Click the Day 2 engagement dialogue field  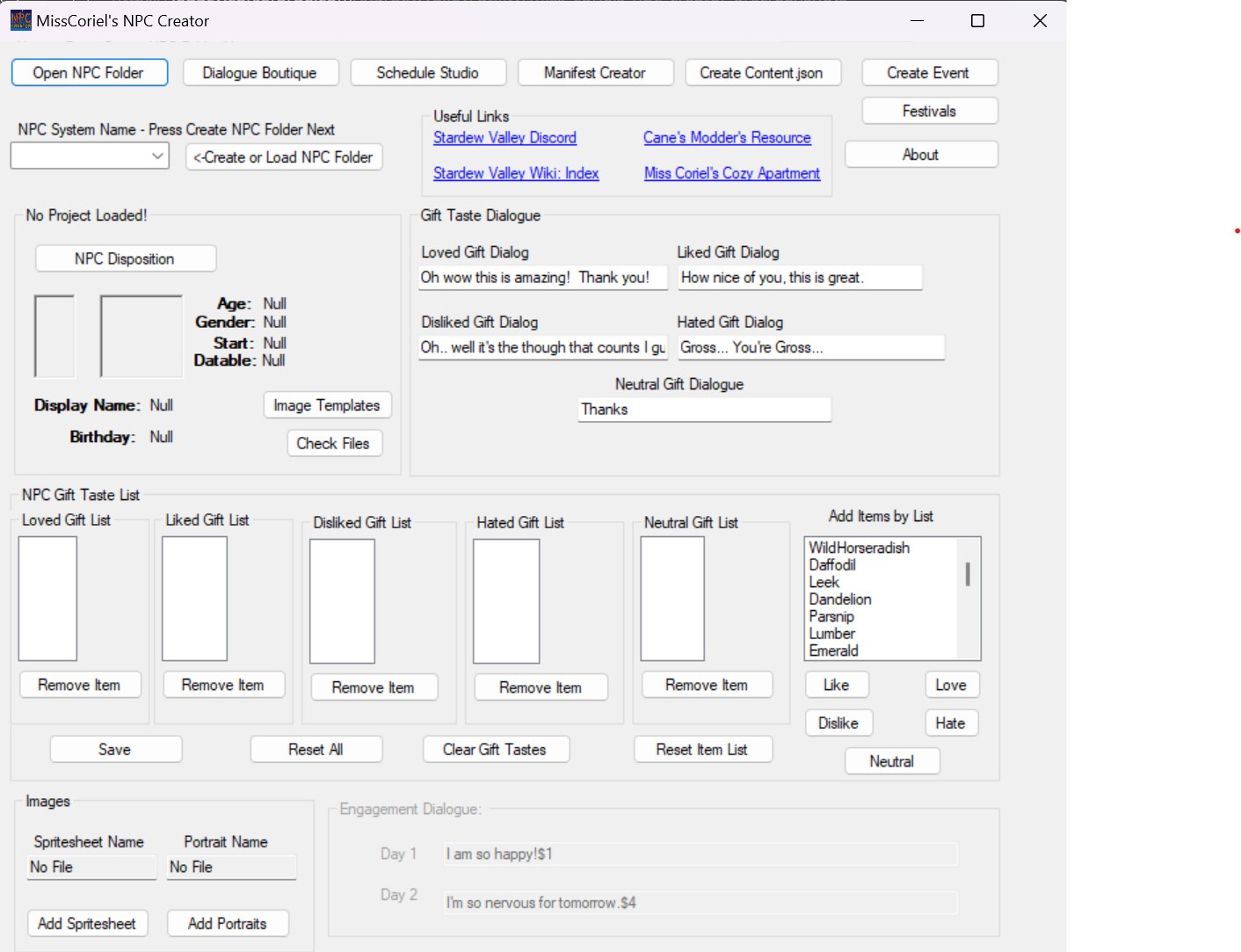[700, 903]
